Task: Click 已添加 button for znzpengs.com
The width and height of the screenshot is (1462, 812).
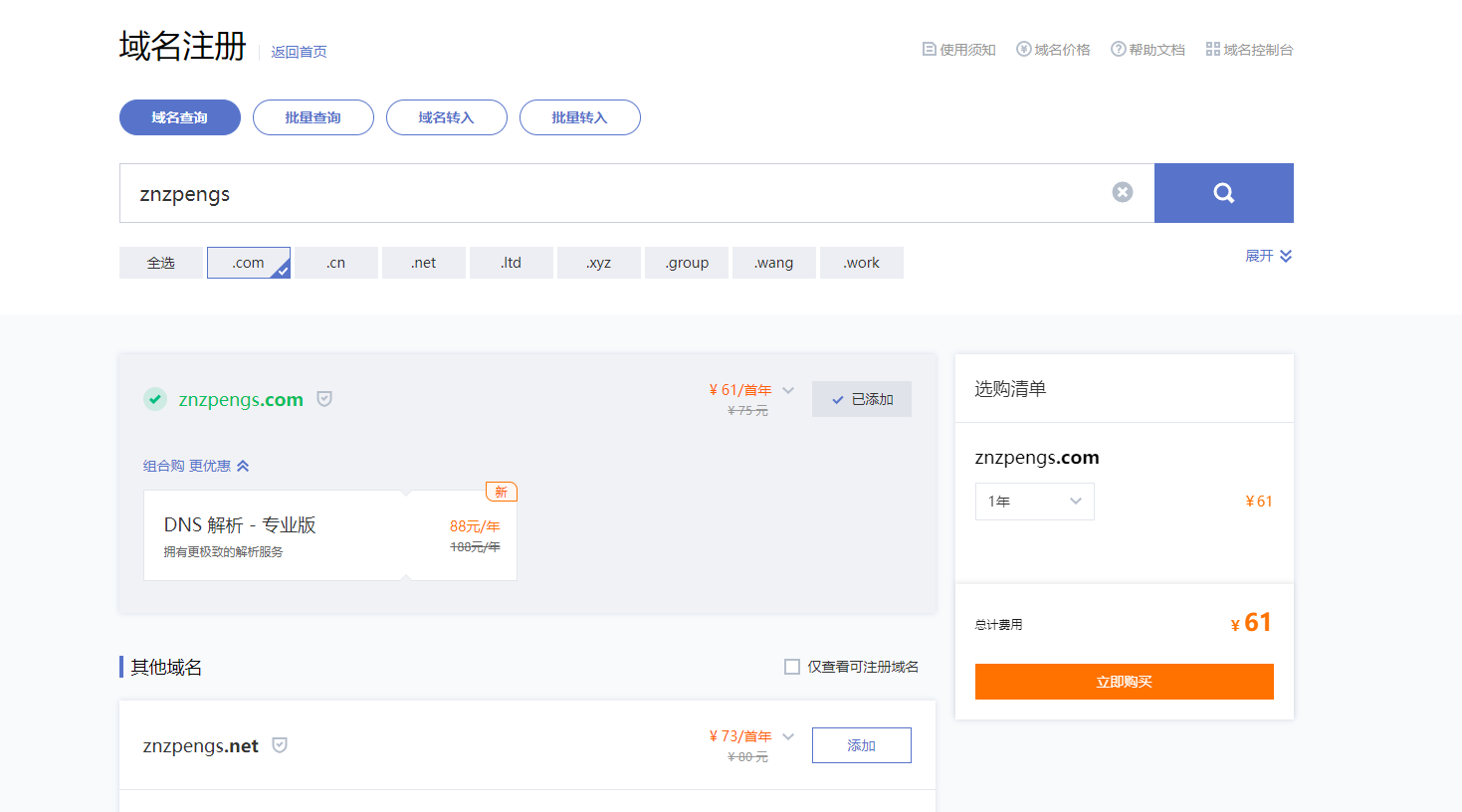Action: [x=862, y=399]
